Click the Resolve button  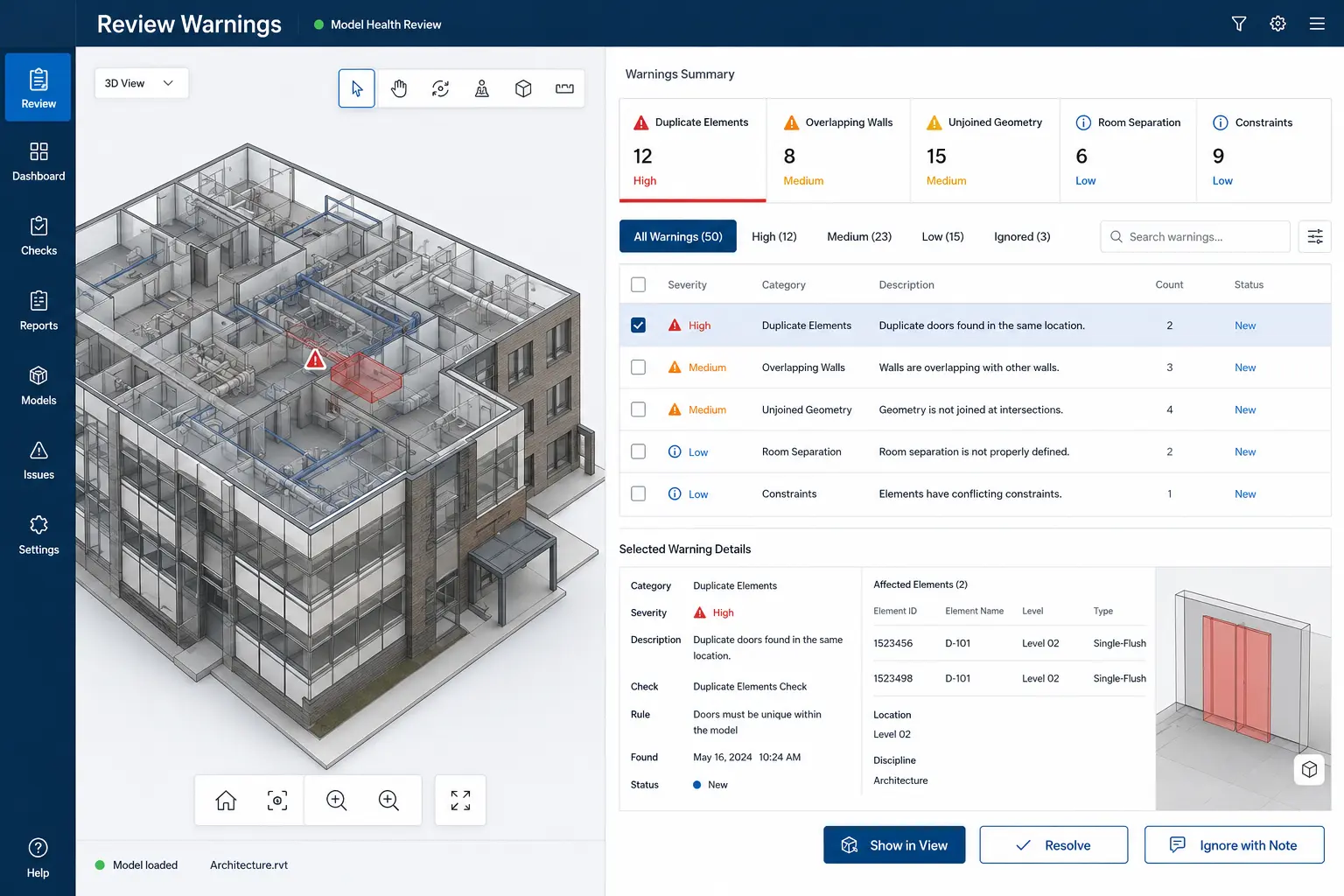[1053, 845]
